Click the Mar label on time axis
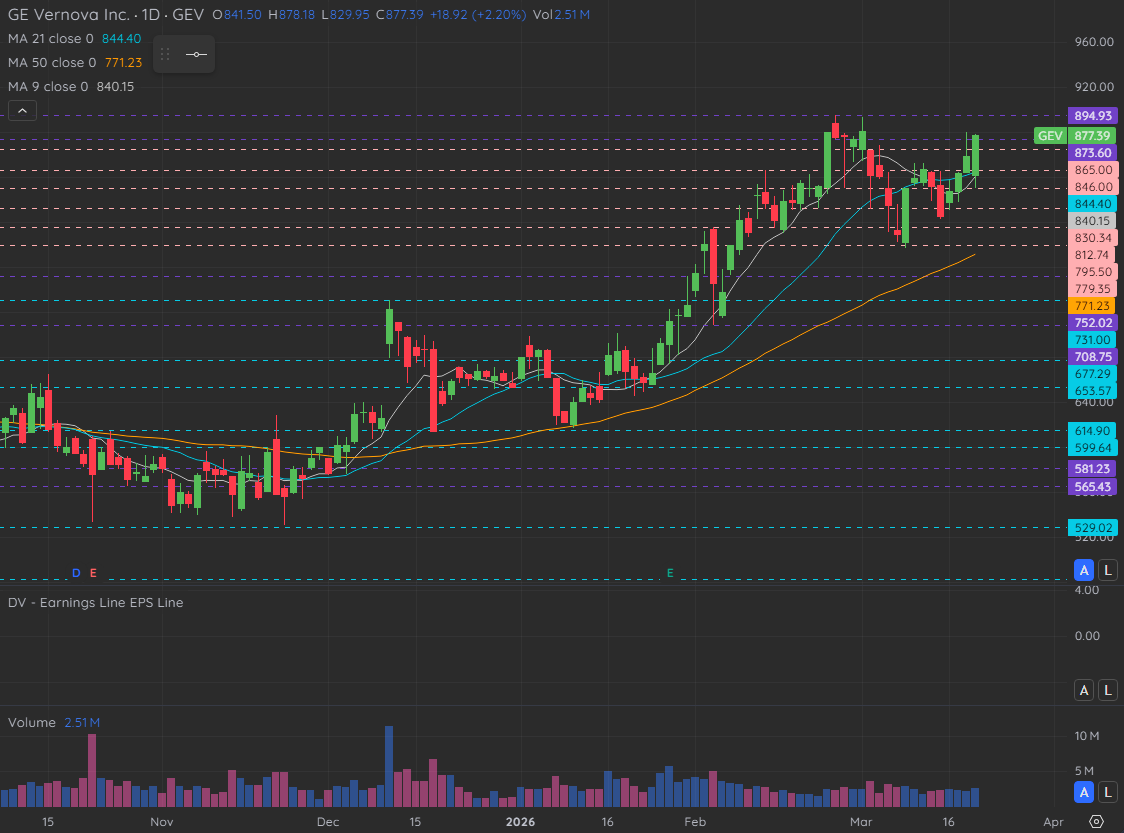This screenshot has height=833, width=1124. (x=861, y=822)
